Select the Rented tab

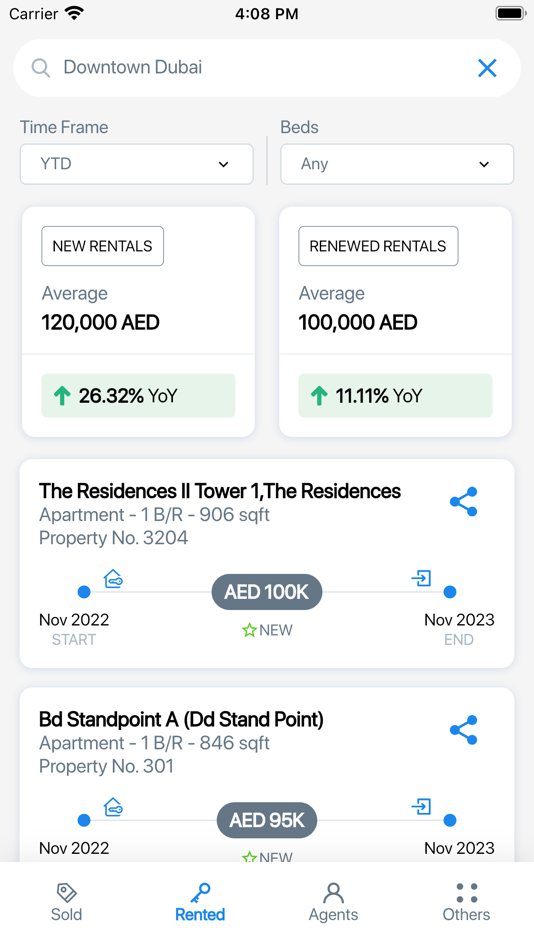pos(200,903)
